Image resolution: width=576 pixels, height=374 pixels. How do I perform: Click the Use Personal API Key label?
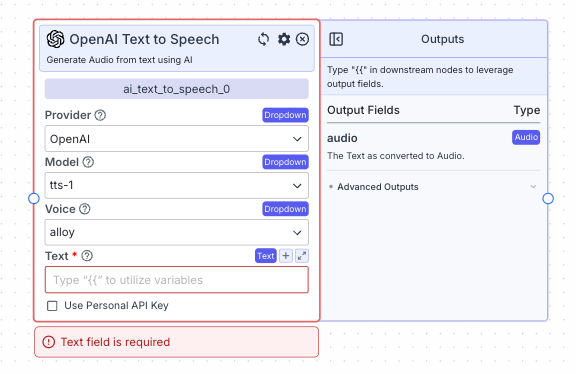[x=116, y=306]
